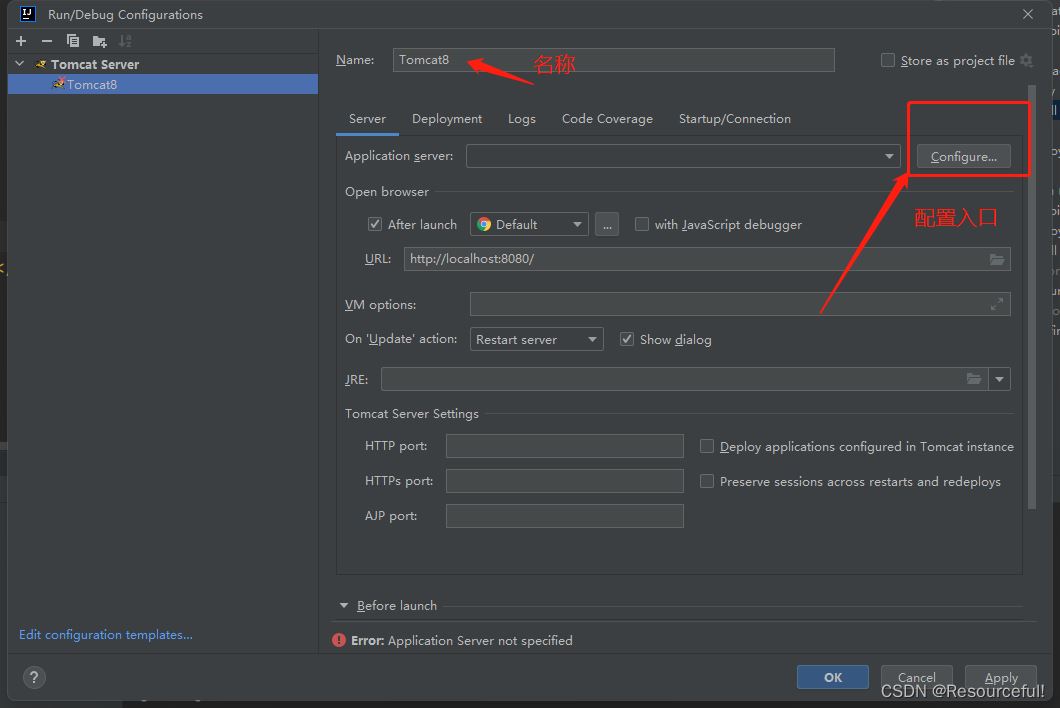
Task: Open Store as project file gear settings
Action: tap(1026, 60)
